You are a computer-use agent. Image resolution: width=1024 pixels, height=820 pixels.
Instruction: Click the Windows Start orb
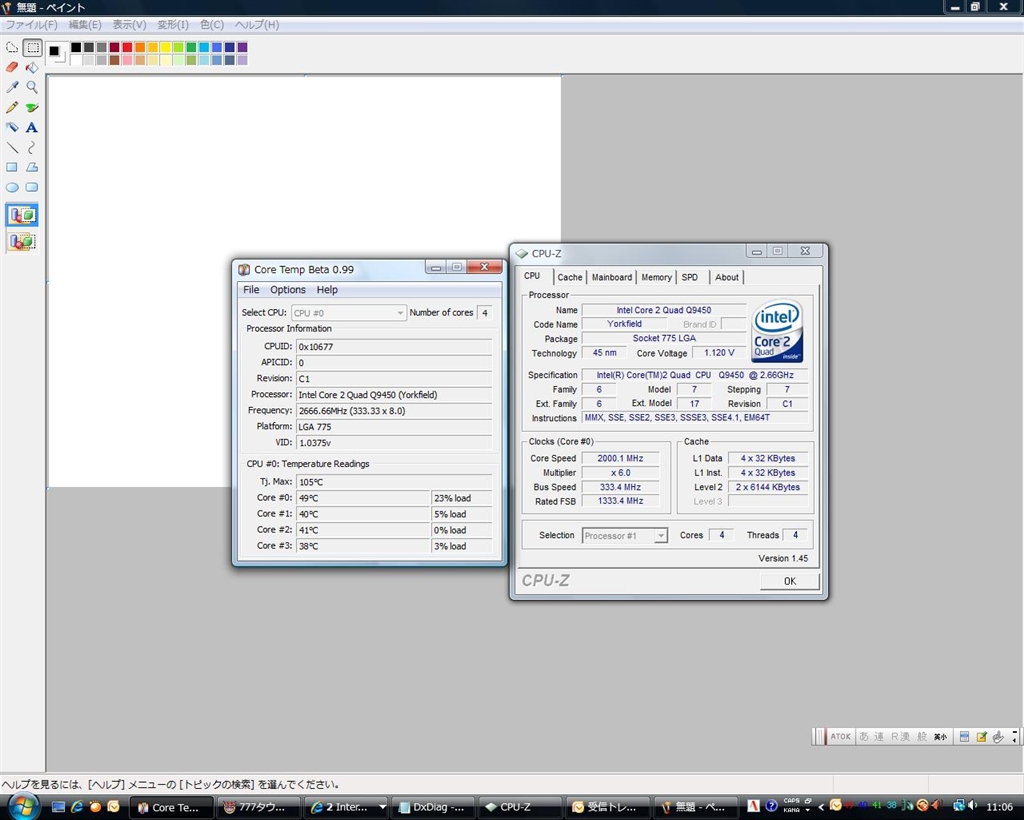pyautogui.click(x=22, y=806)
